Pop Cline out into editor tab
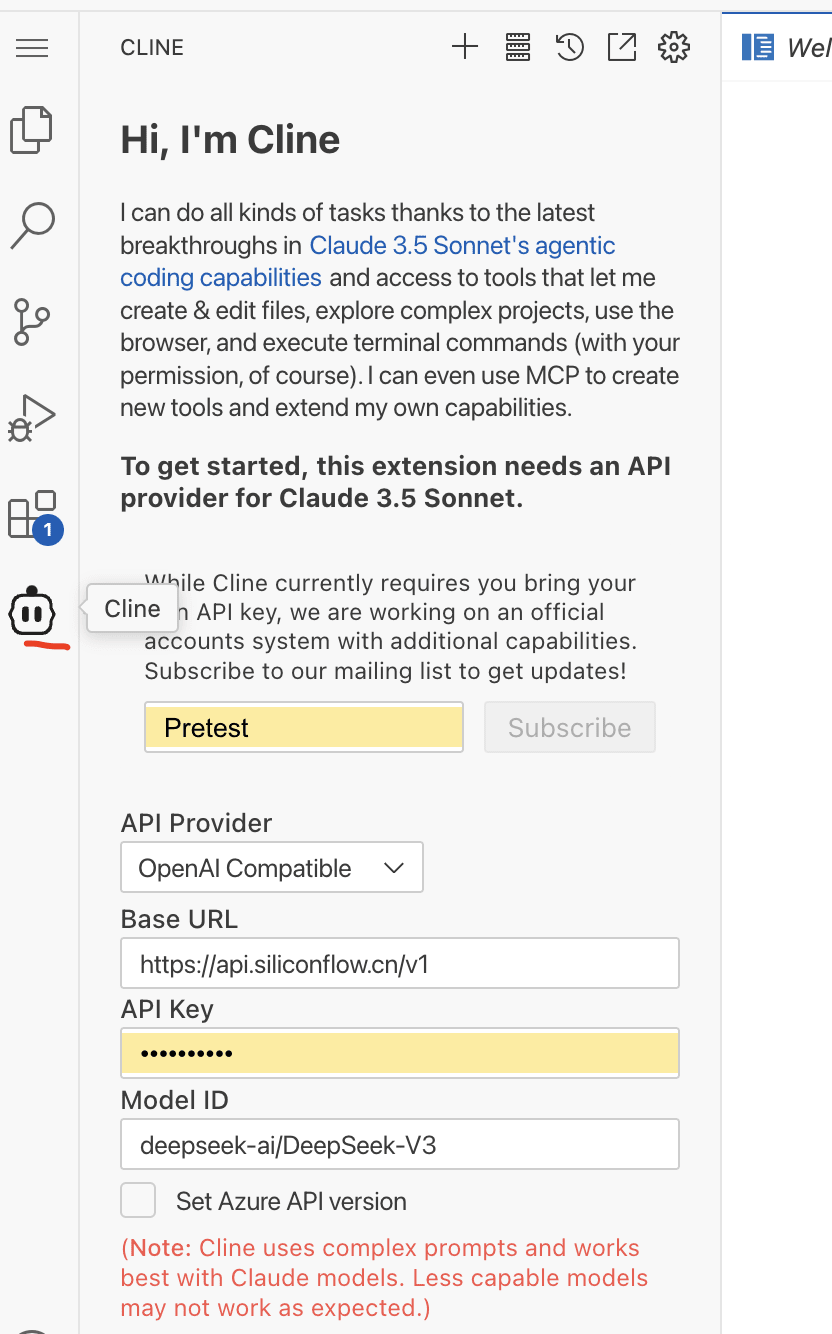This screenshot has width=832, height=1334. tap(622, 47)
